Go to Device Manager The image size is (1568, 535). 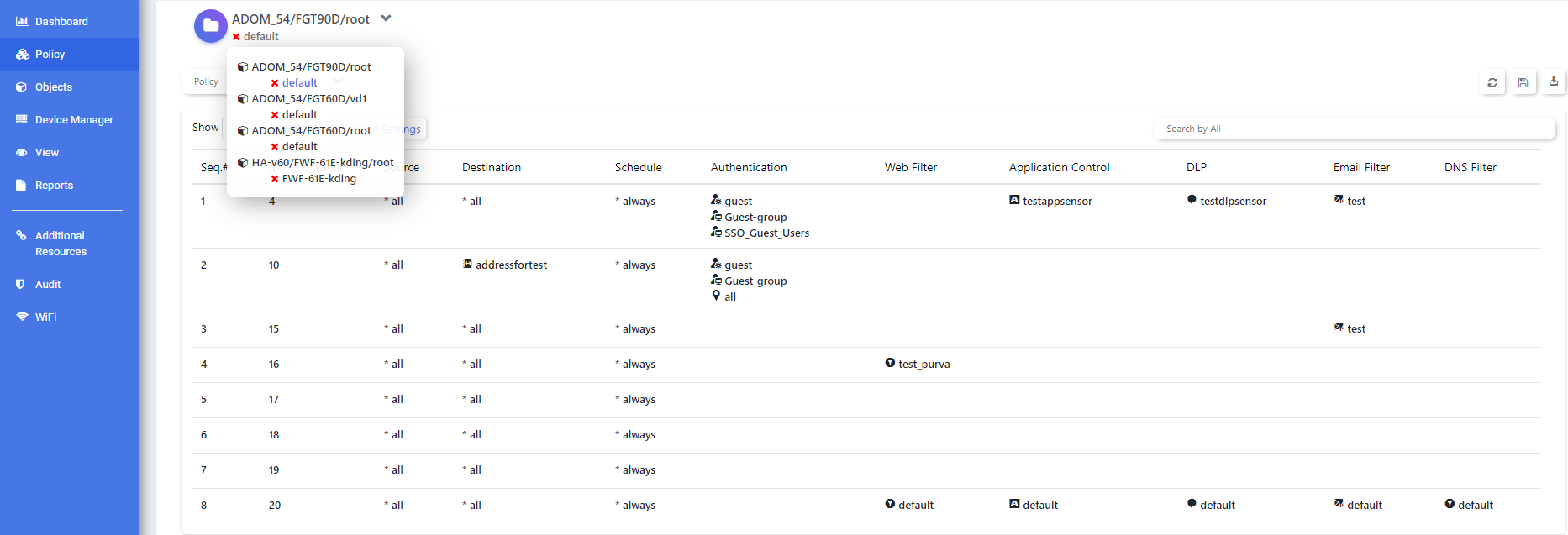pos(70,119)
